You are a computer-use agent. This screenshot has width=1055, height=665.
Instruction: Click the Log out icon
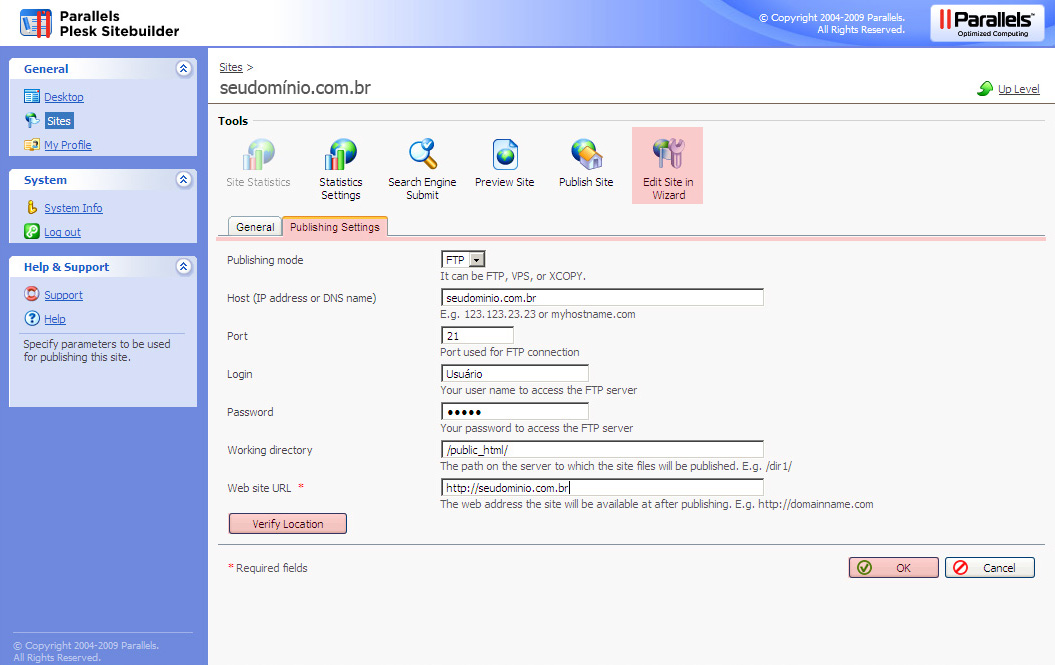[32, 232]
